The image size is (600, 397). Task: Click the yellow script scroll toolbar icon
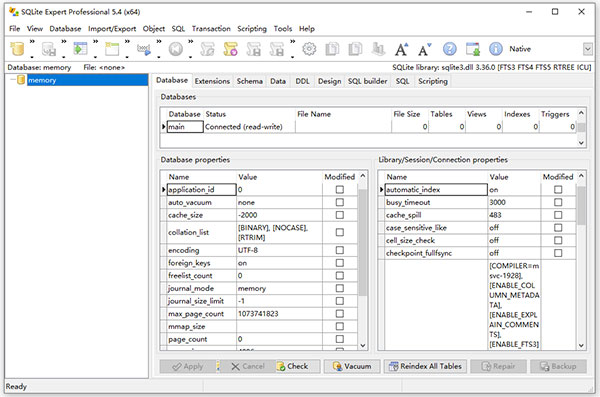coord(230,49)
